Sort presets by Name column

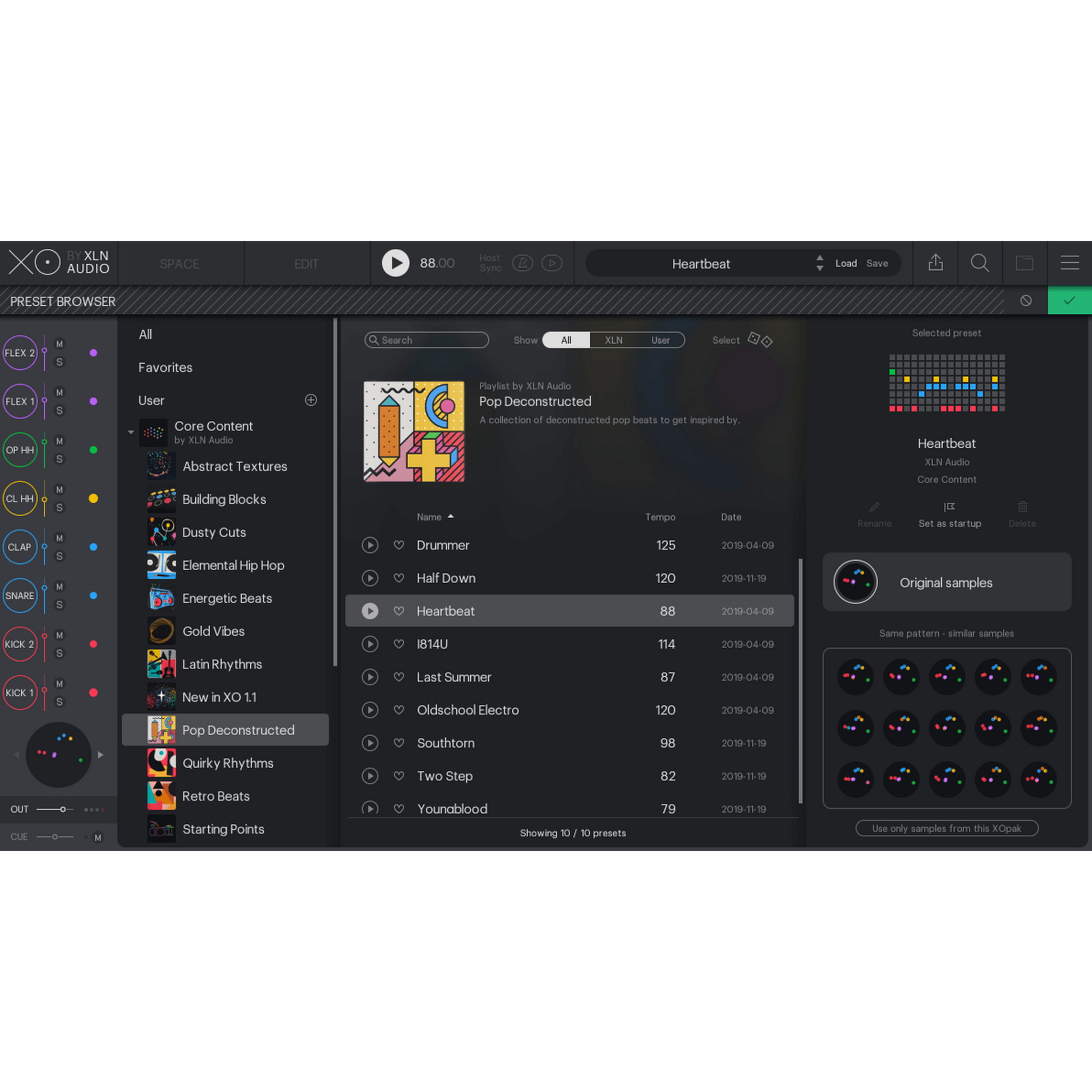(x=435, y=517)
